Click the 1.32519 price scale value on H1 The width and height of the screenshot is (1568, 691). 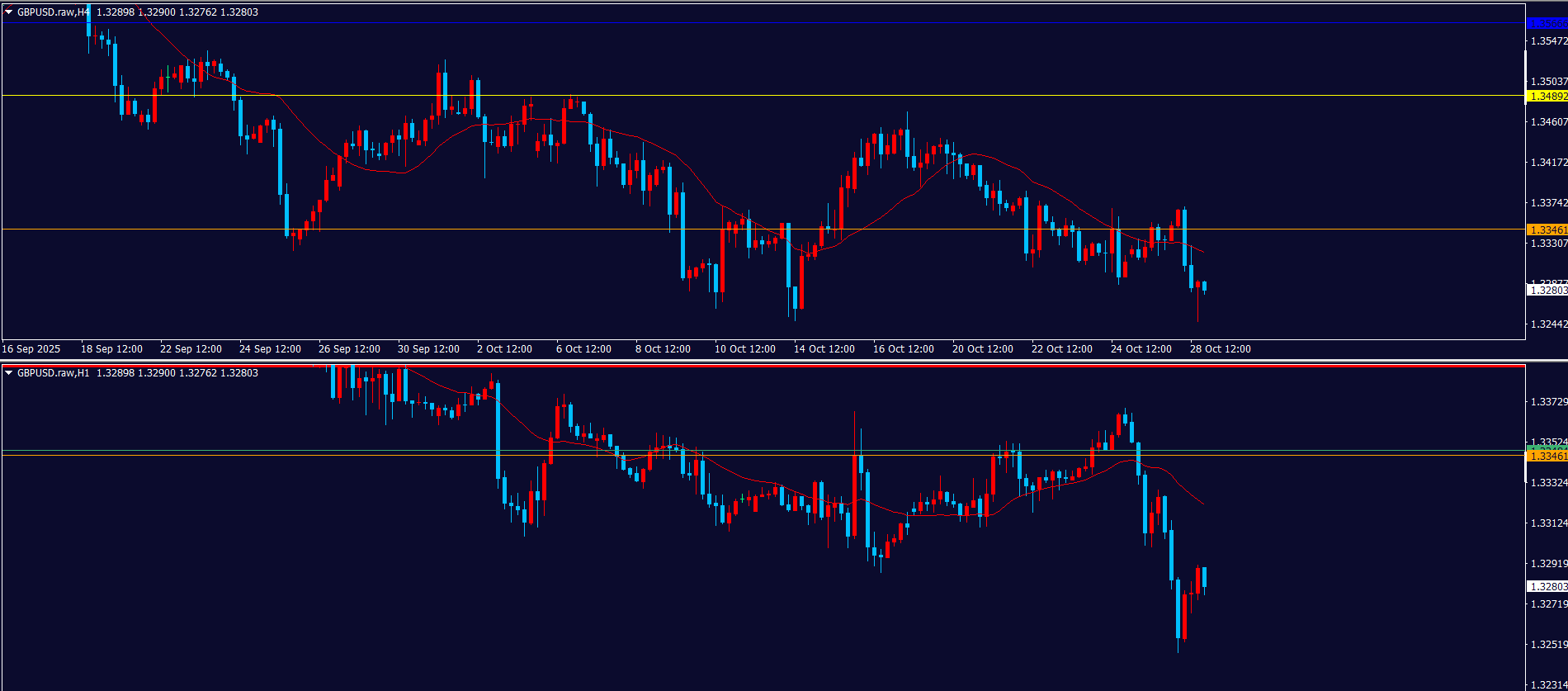(x=1548, y=645)
